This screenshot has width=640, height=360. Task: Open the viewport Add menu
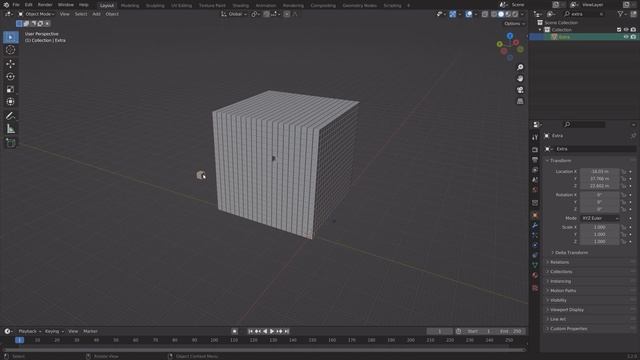pyautogui.click(x=96, y=14)
